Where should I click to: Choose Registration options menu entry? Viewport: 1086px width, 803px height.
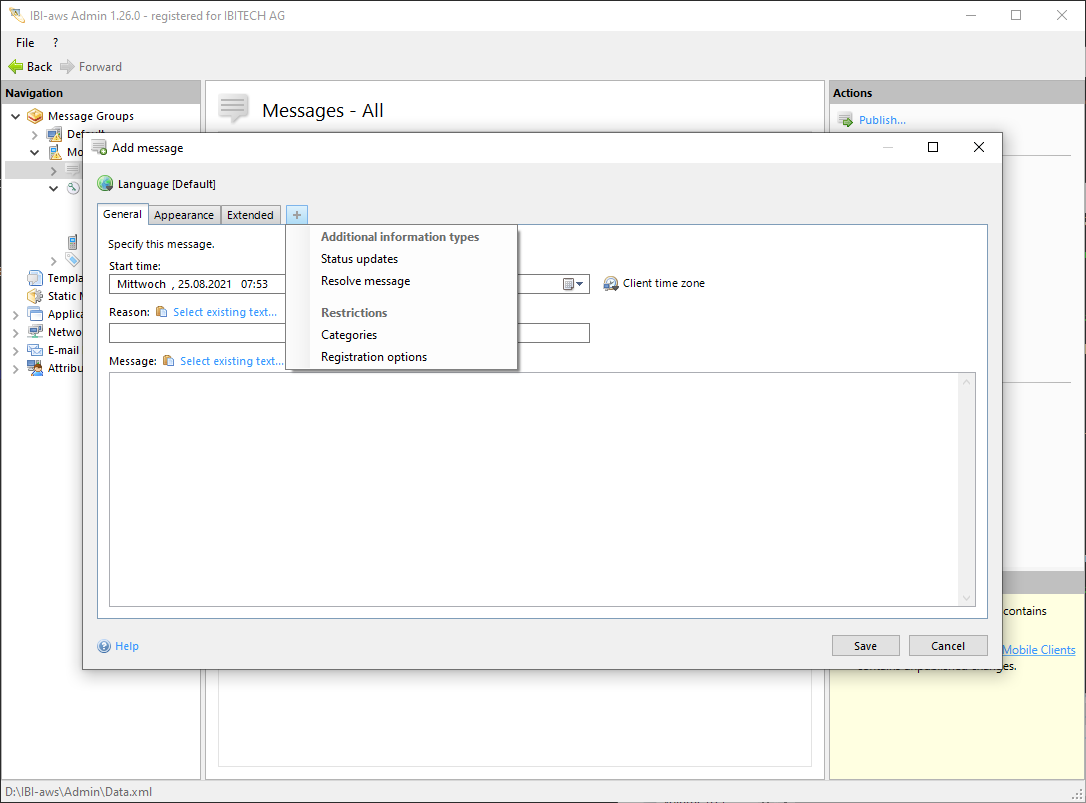(373, 357)
